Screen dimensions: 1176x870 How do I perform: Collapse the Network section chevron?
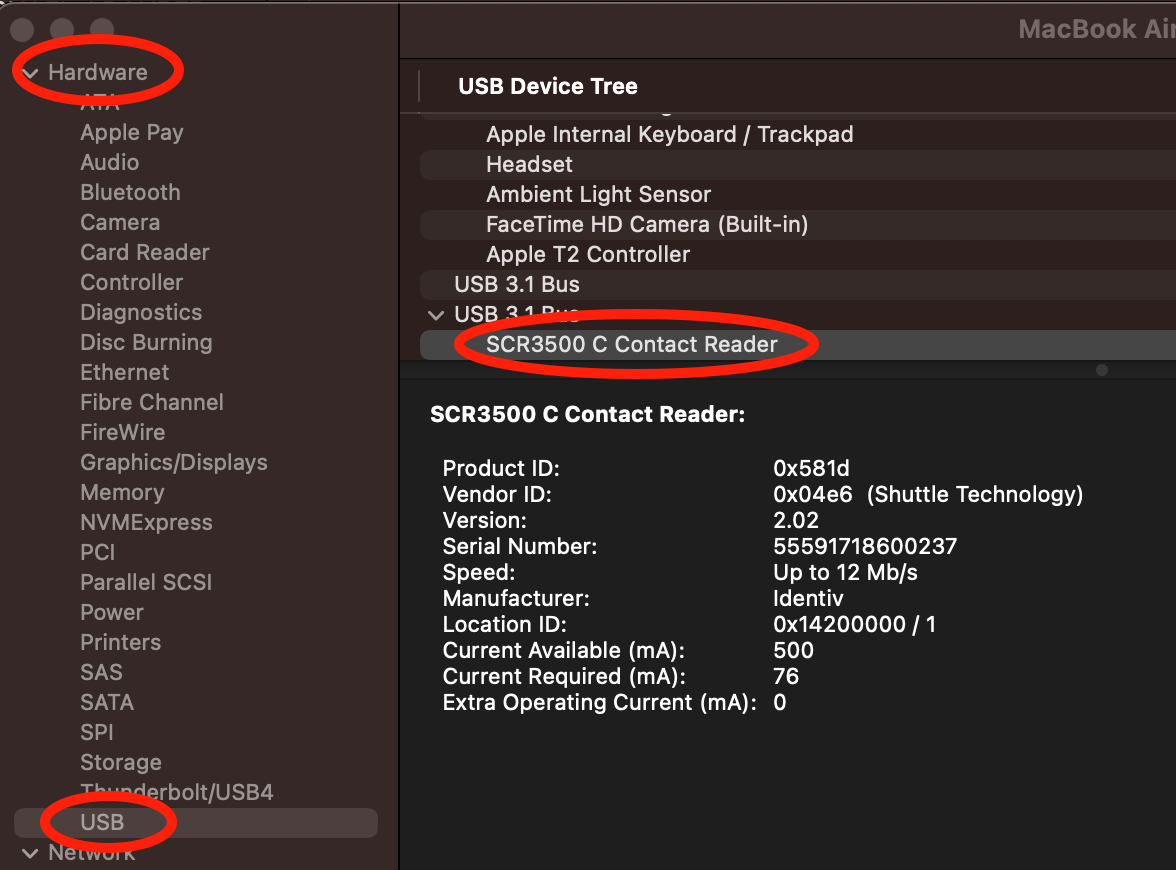point(30,853)
